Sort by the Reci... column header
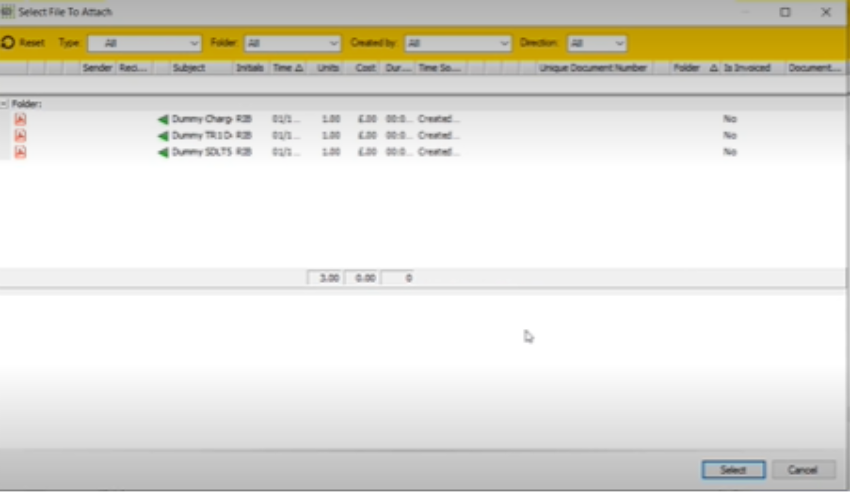The image size is (850, 492). pyautogui.click(x=133, y=68)
